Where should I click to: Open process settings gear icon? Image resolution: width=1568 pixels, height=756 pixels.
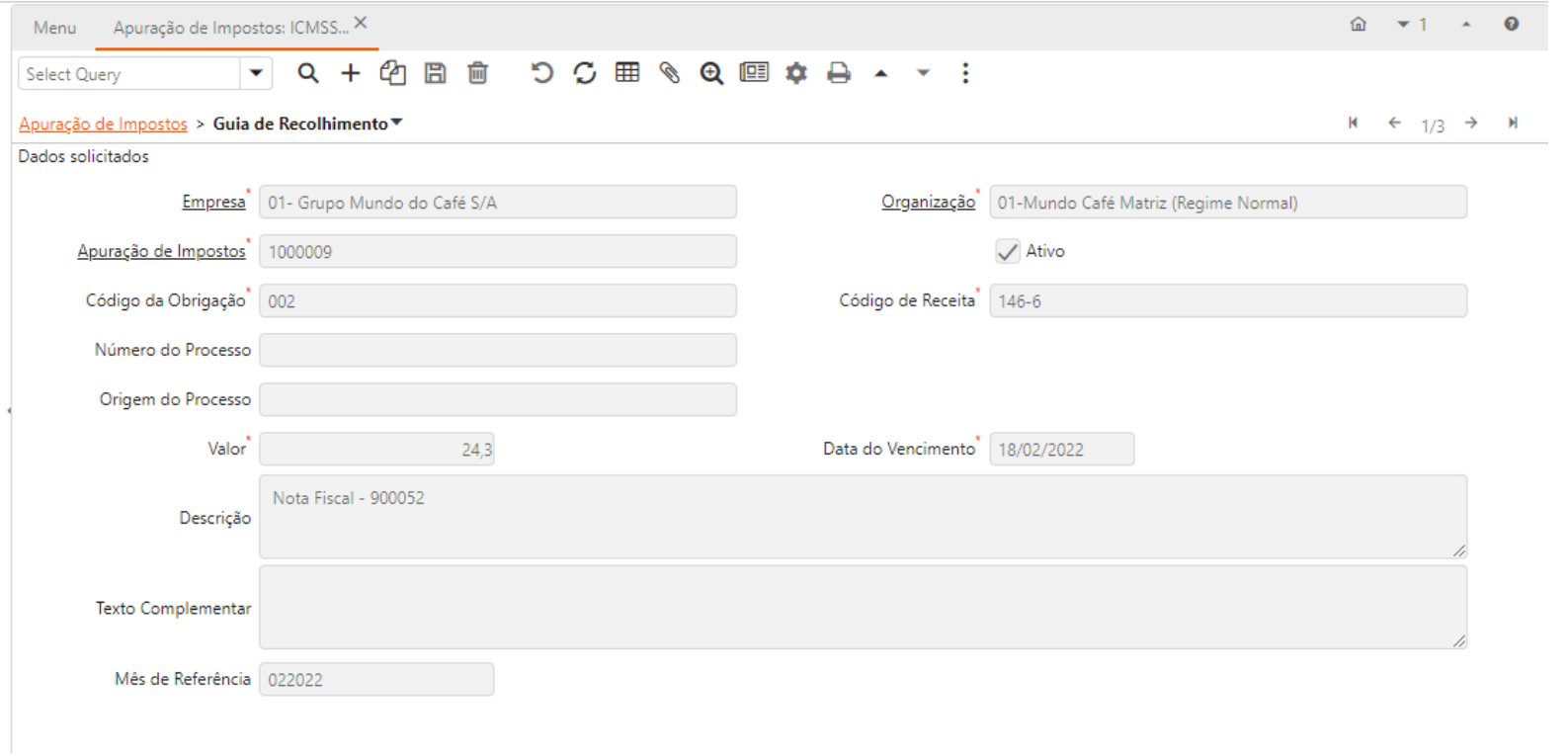(x=796, y=73)
